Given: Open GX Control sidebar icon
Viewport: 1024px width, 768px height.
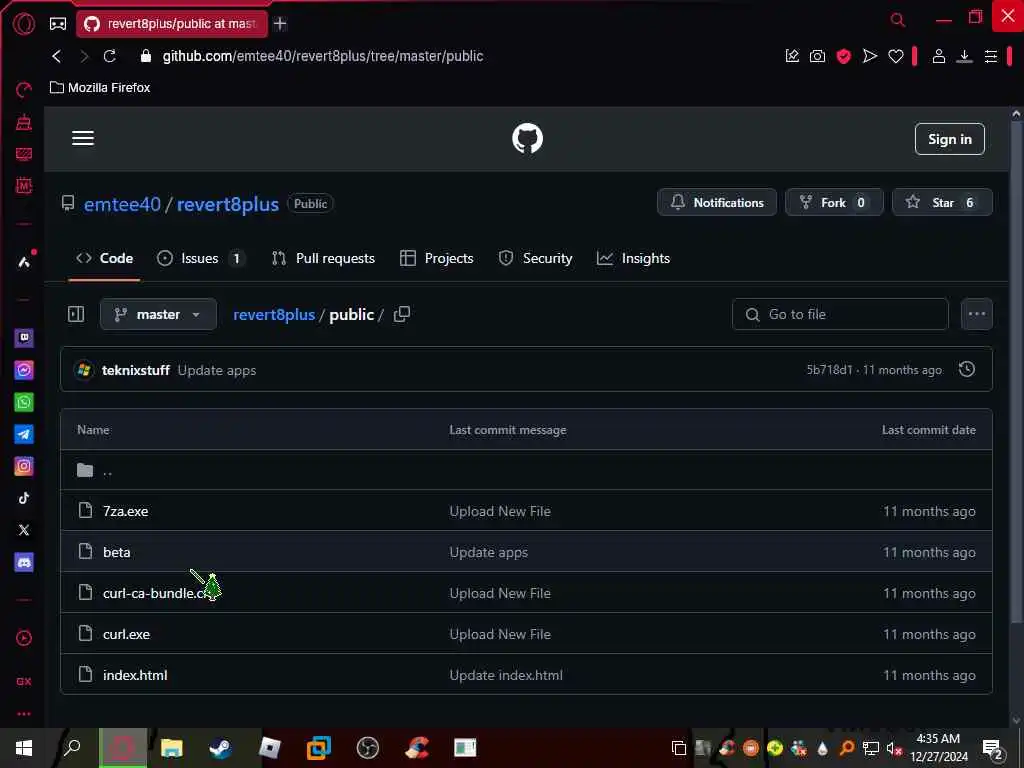Looking at the screenshot, I should (24, 89).
